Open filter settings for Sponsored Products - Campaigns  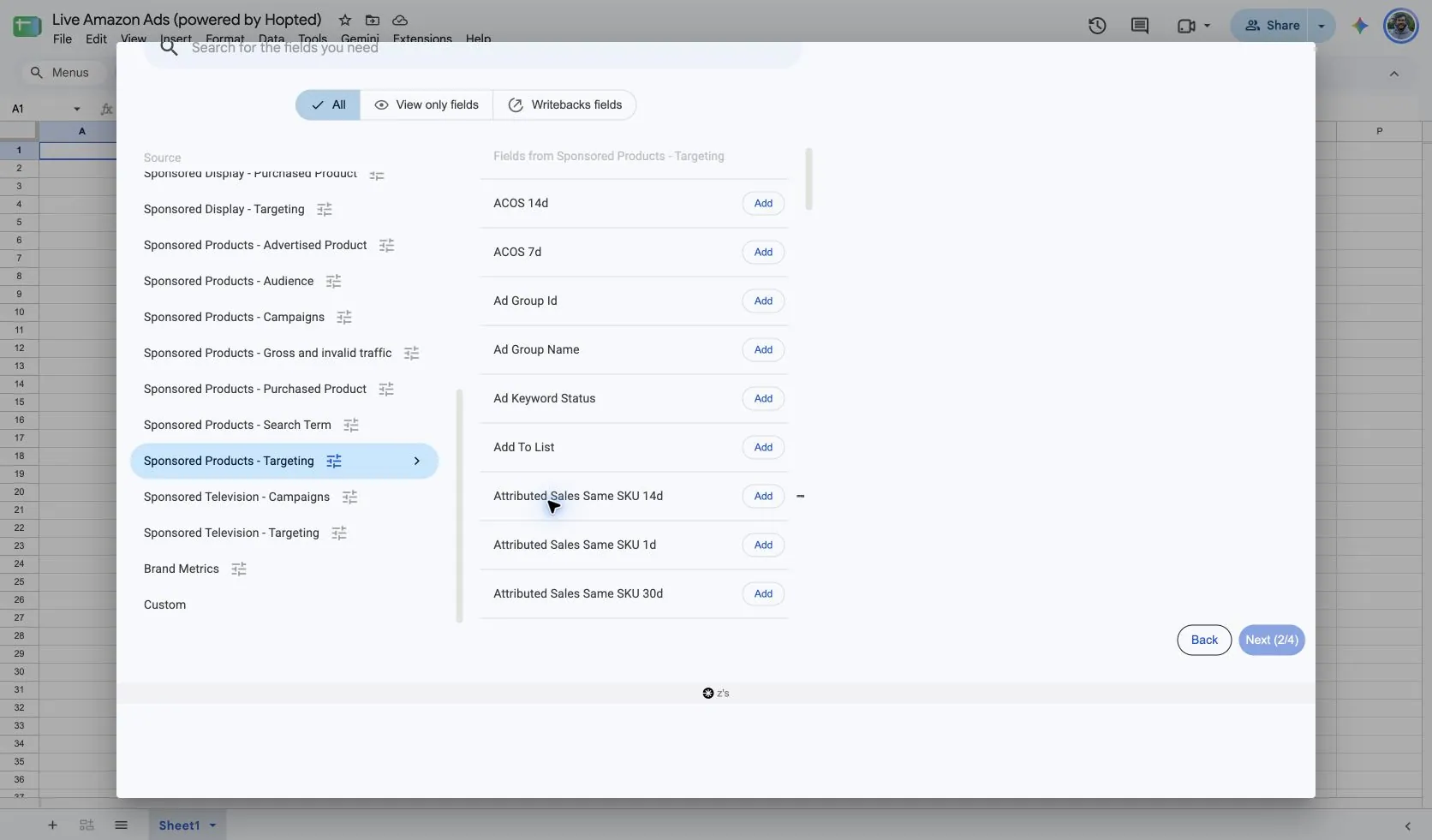(344, 317)
